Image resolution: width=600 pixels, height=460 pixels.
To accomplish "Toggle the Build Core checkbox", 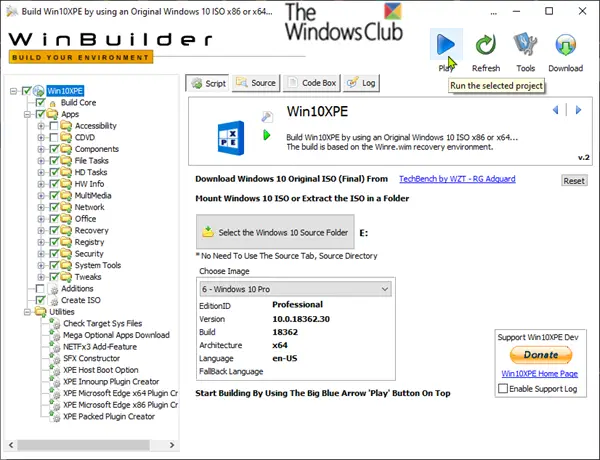I will tap(40, 103).
